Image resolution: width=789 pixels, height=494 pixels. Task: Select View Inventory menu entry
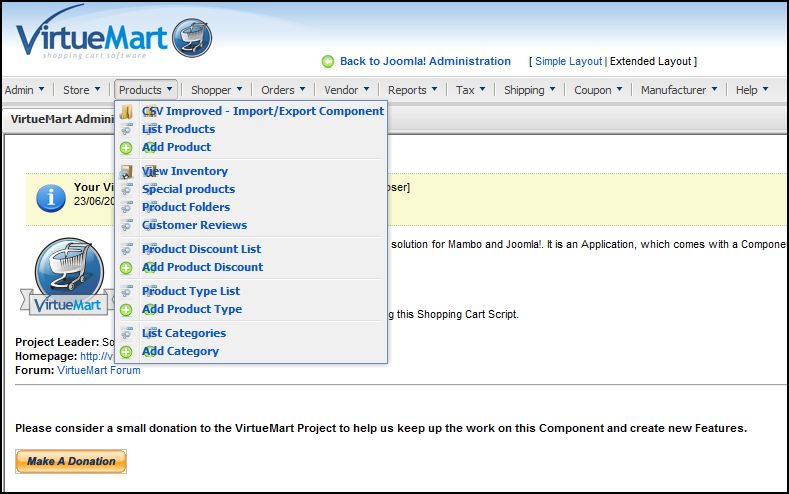(x=185, y=172)
